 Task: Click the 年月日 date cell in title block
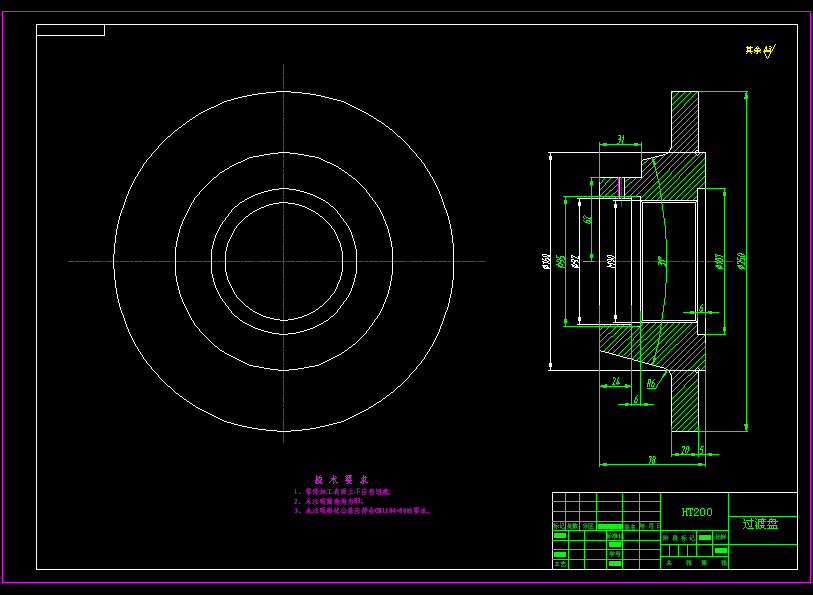(x=650, y=526)
